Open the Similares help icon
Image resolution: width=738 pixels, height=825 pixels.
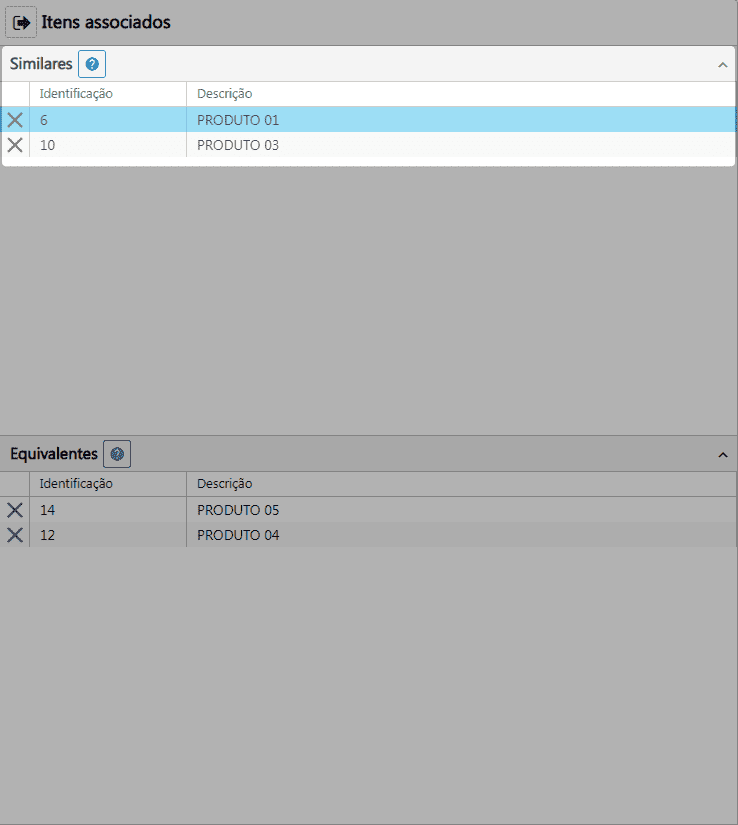pos(92,64)
